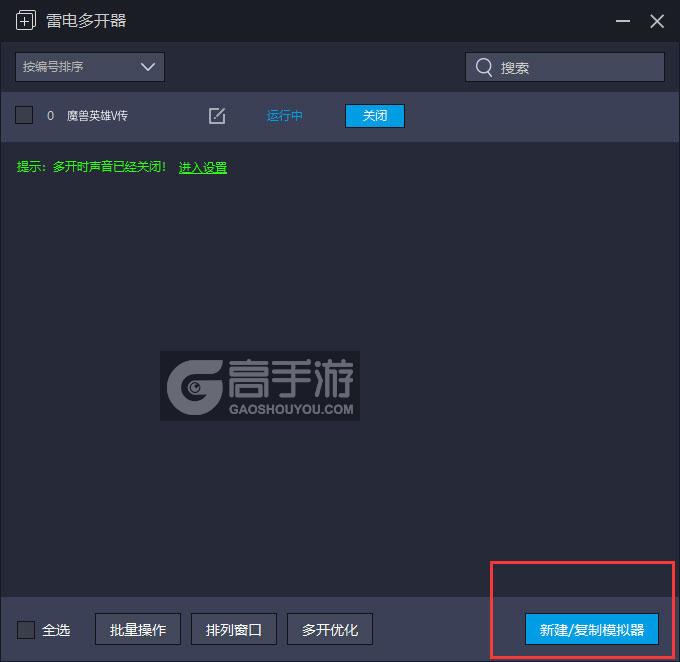The width and height of the screenshot is (680, 662).
Task: Click the 关闭 button for 魔兽英雄V传
Action: click(x=375, y=116)
